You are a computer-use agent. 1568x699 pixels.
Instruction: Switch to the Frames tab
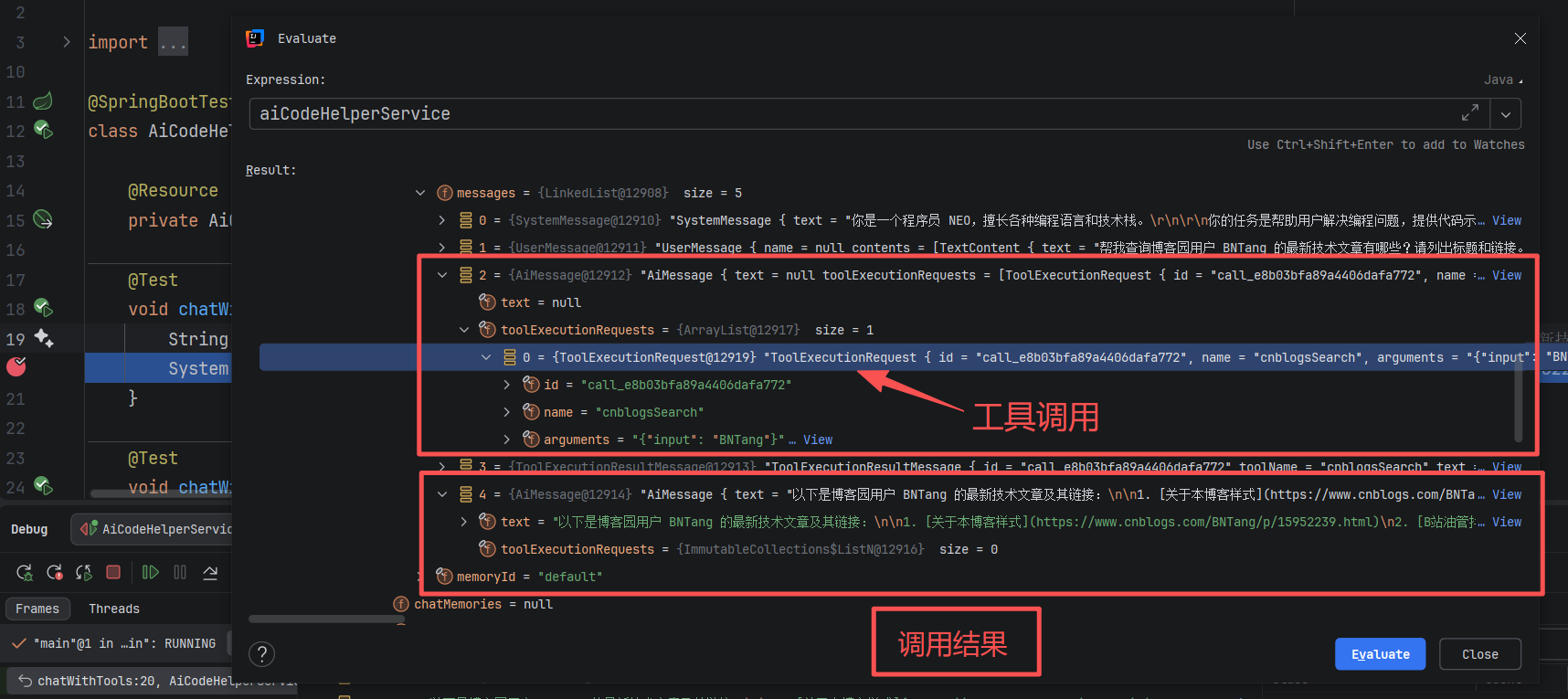click(x=37, y=609)
